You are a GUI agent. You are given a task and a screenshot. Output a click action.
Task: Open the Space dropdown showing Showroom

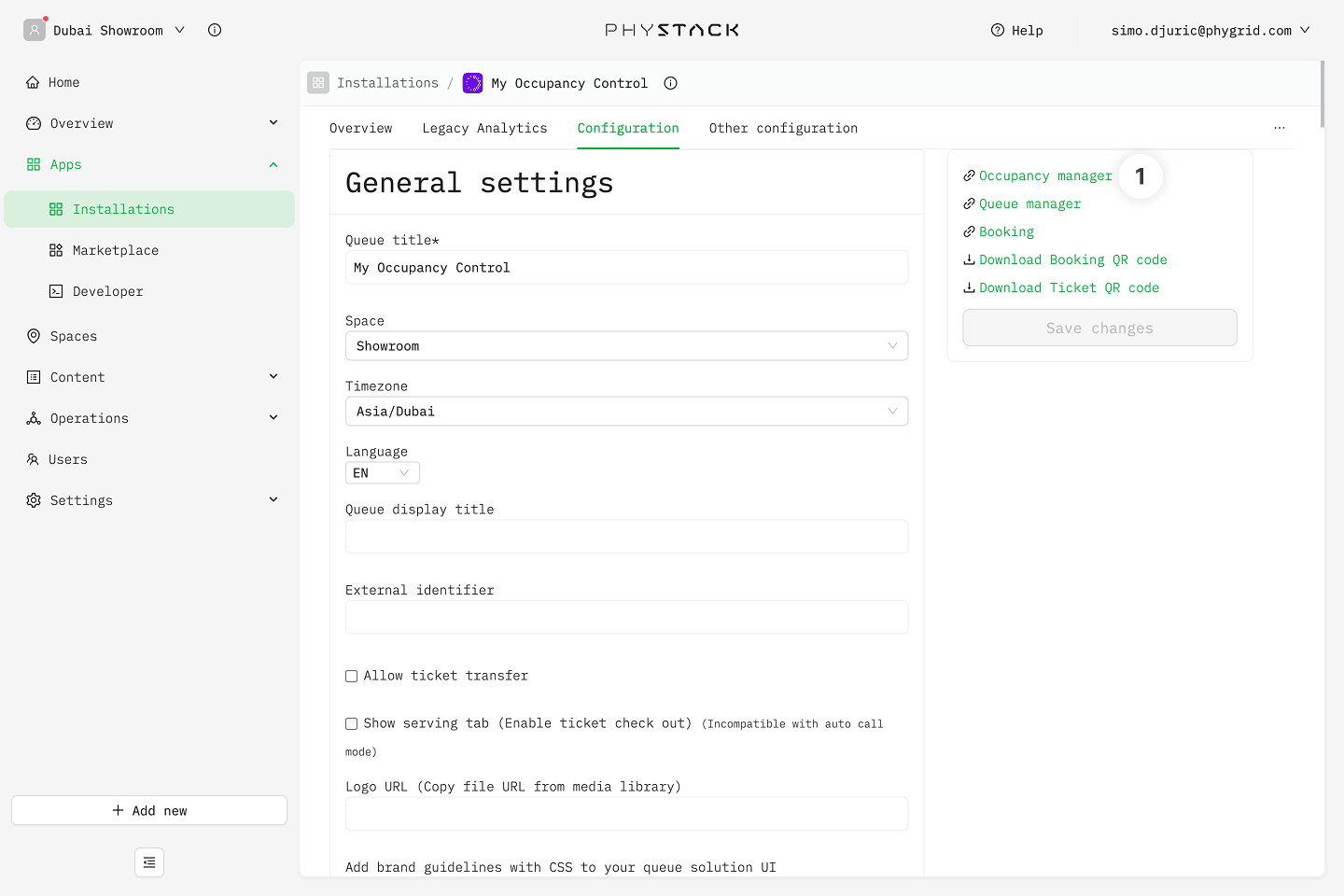[626, 346]
